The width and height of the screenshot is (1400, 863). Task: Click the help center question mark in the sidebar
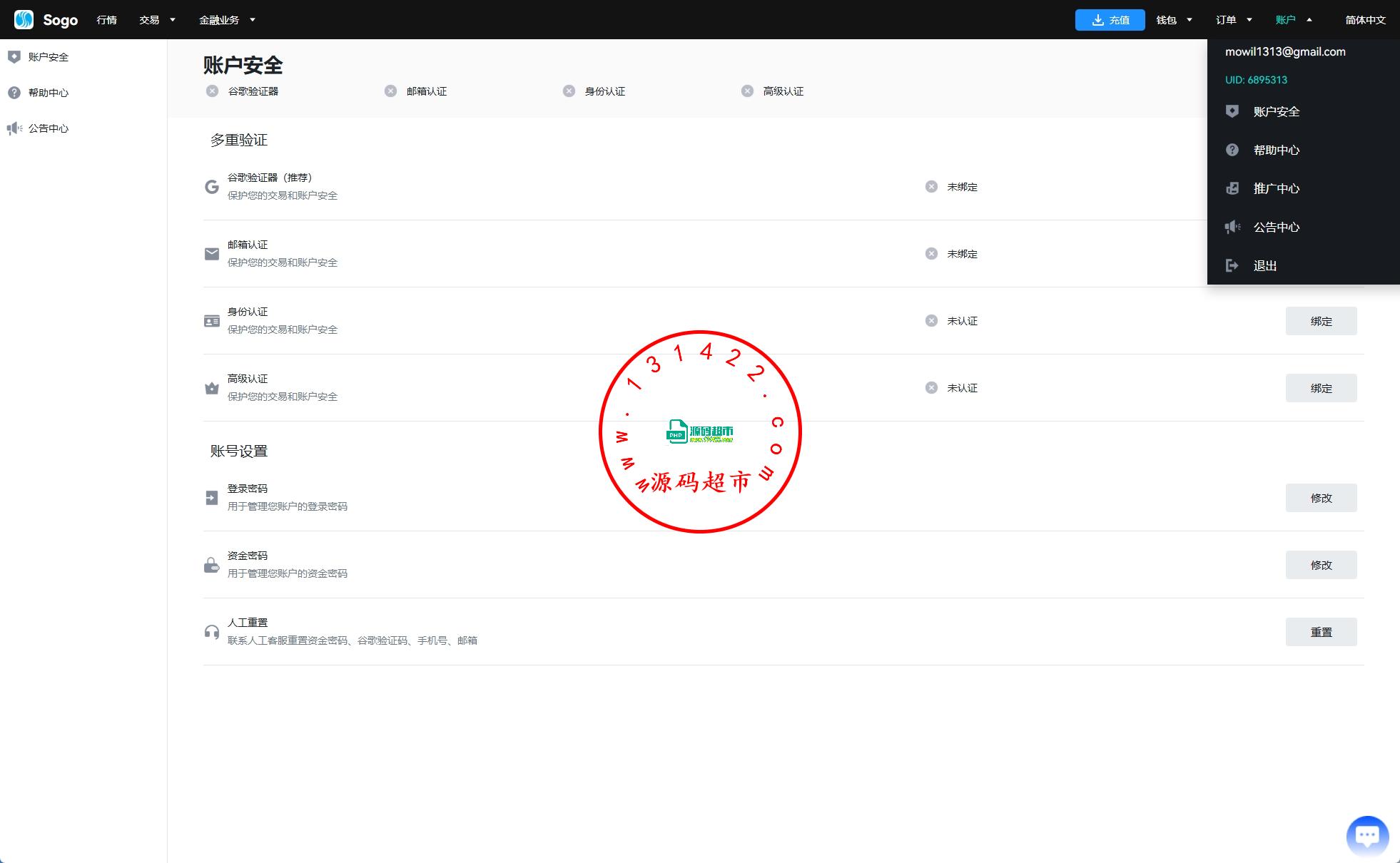coord(14,93)
